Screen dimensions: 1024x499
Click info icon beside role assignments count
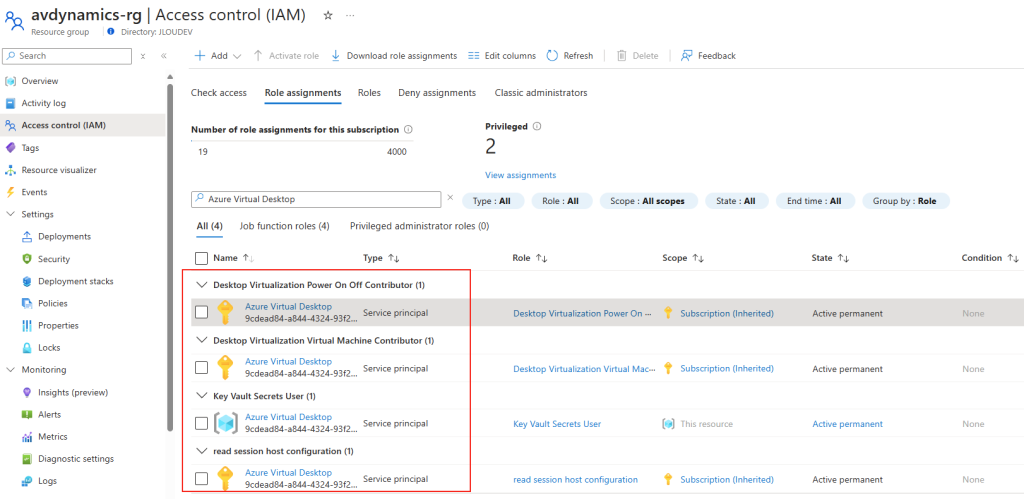click(408, 129)
